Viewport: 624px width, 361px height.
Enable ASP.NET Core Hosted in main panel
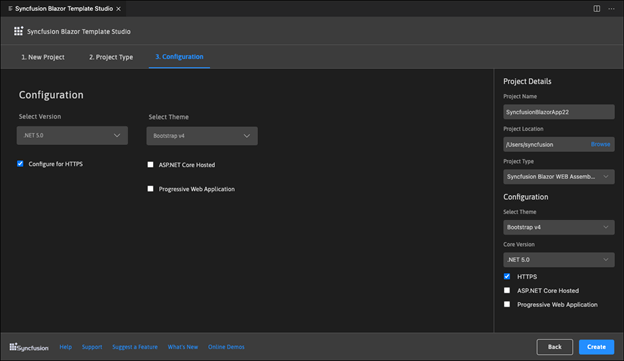tap(150, 164)
